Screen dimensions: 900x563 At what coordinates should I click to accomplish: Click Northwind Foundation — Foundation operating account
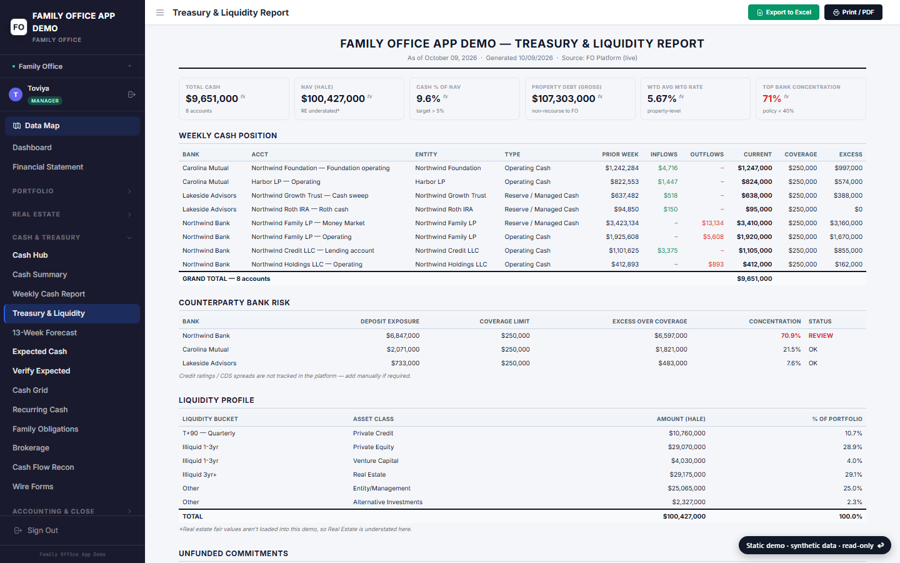click(x=320, y=168)
